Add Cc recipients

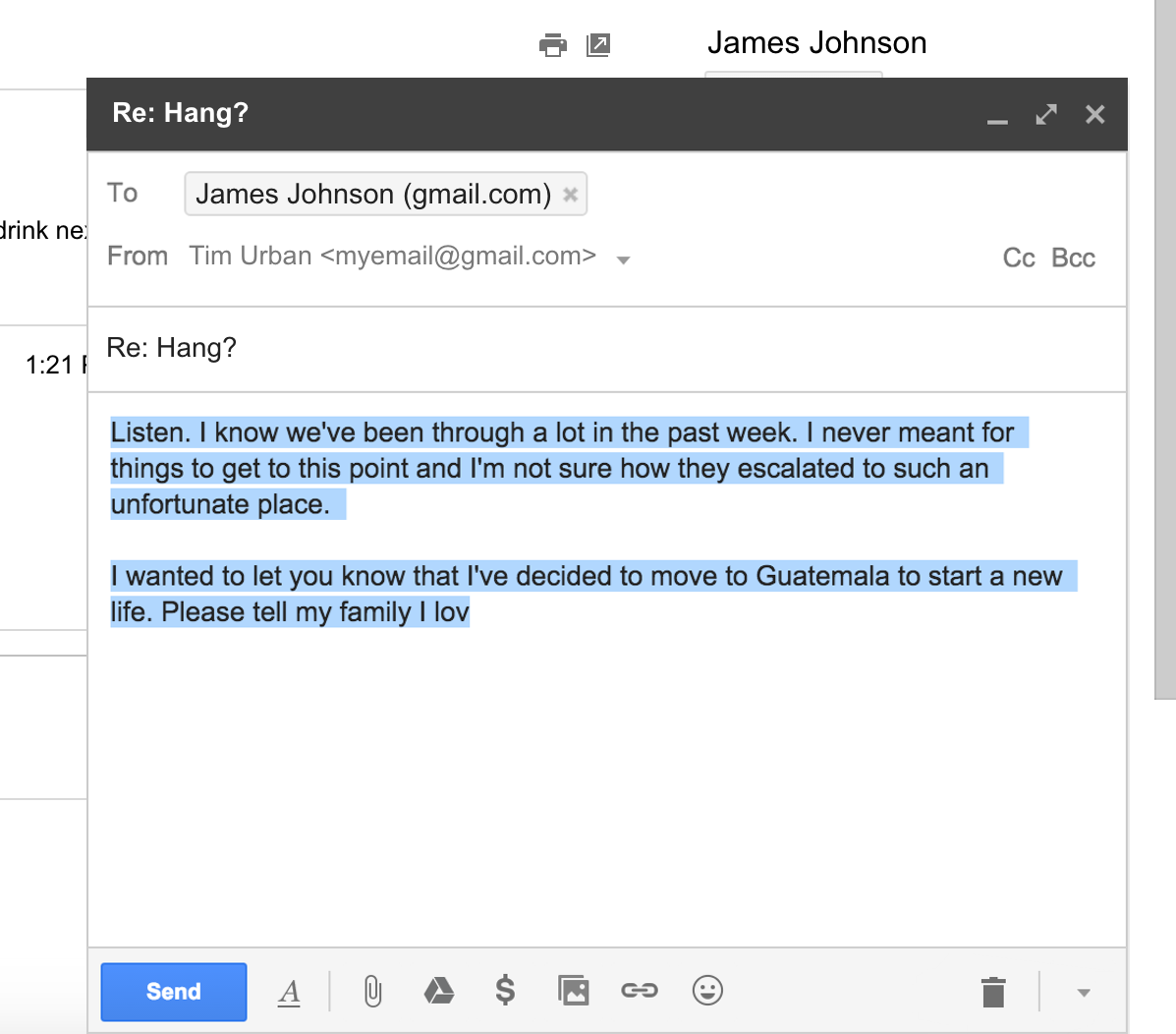click(1019, 258)
